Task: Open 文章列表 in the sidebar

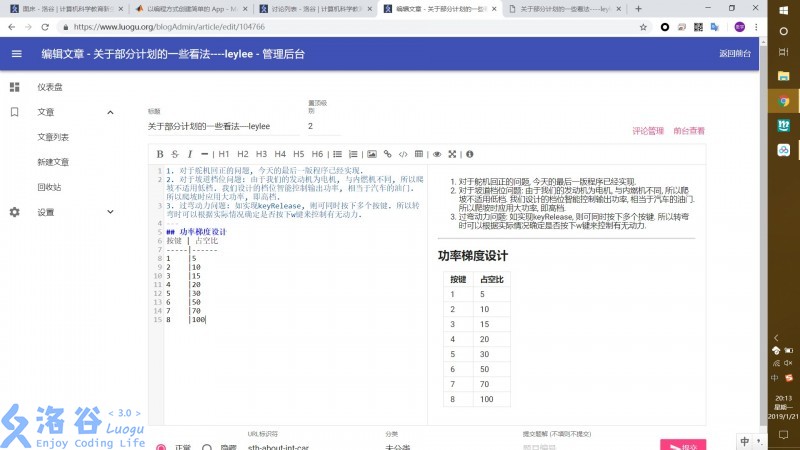Action: point(53,137)
